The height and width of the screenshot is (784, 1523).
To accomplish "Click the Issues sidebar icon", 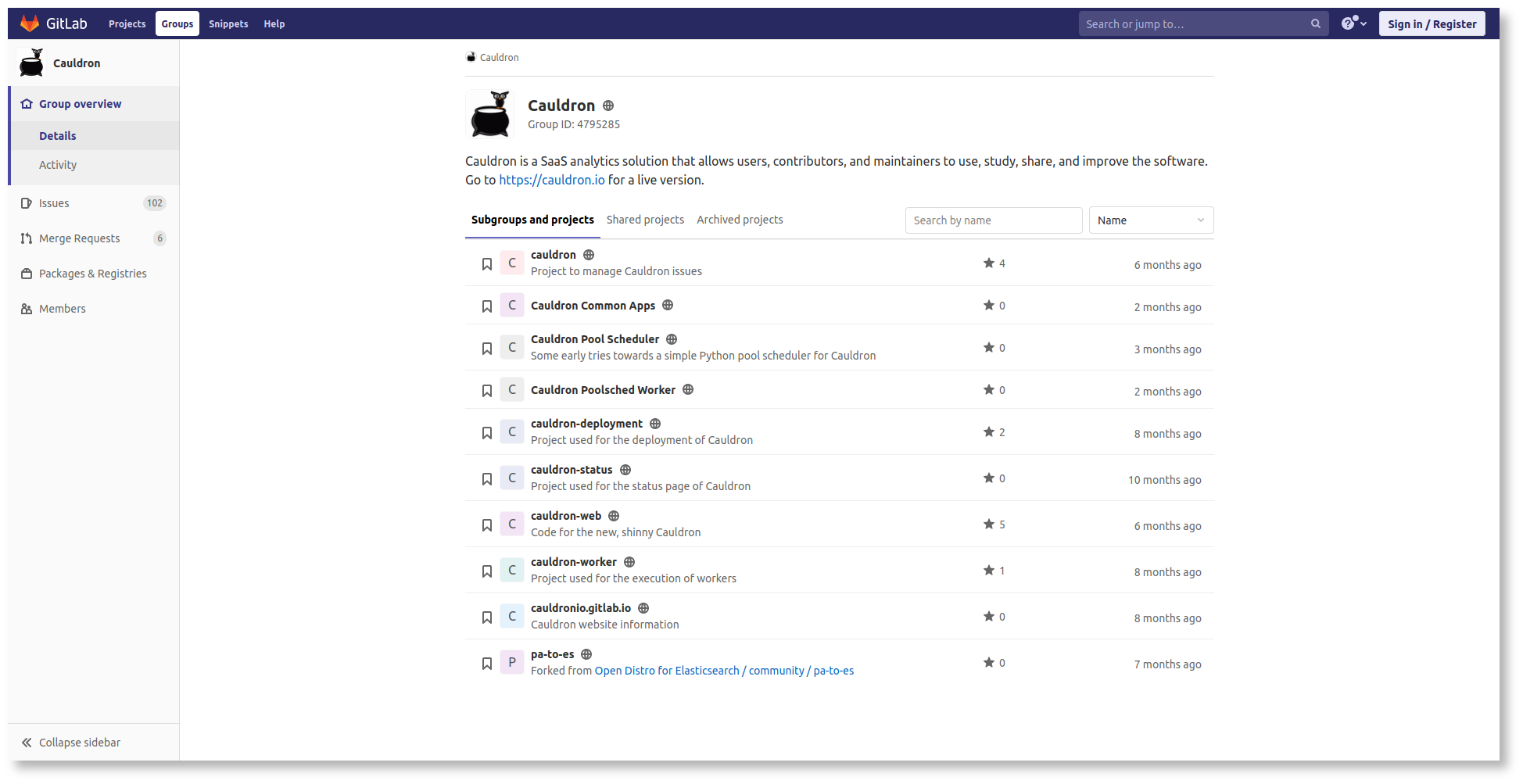I will (x=27, y=203).
